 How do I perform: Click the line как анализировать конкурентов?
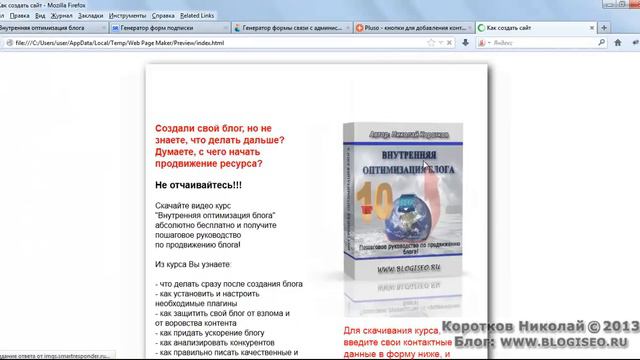click(214, 343)
